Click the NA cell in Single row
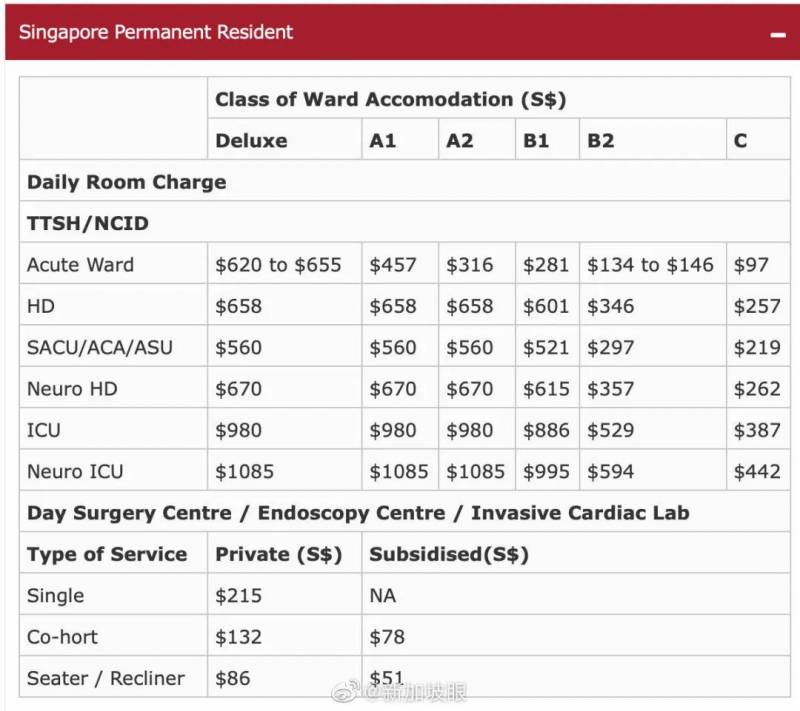Image resolution: width=800 pixels, height=711 pixels. point(383,596)
